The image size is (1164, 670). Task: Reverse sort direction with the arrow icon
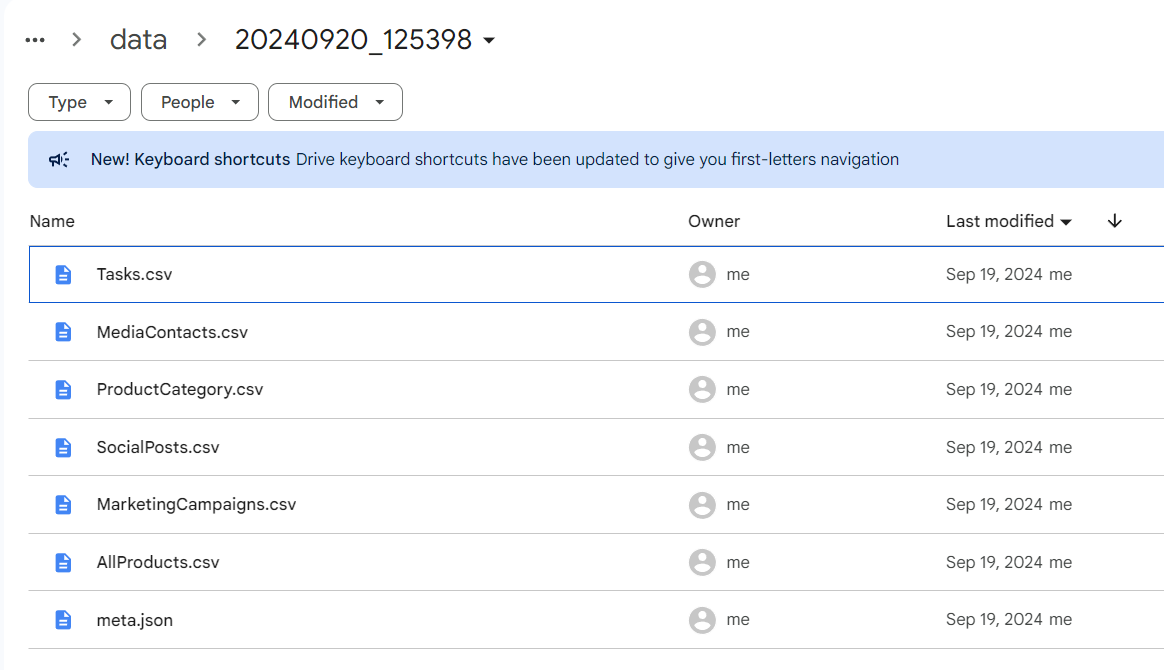1115,221
